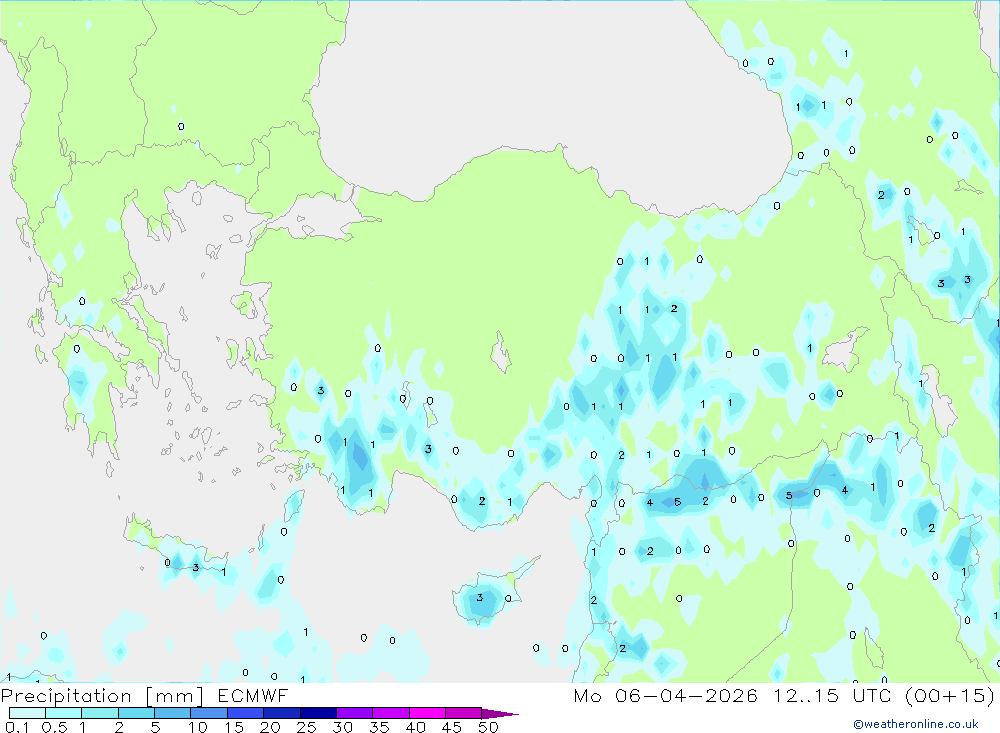Image resolution: width=1000 pixels, height=733 pixels.
Task: Select the 2–5 mm legend color swatch
Action: click(x=136, y=713)
